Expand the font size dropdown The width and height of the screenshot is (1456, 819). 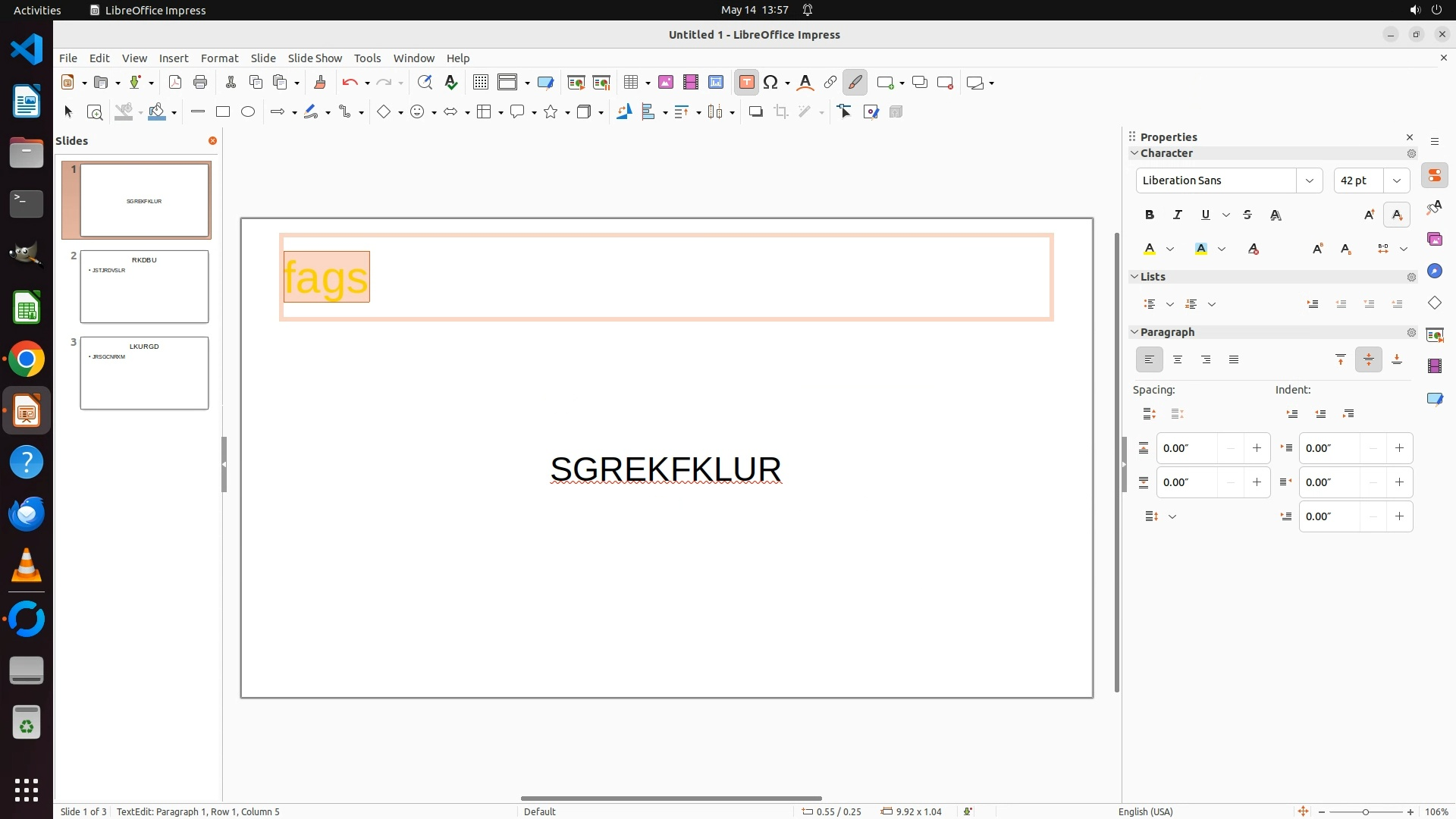pyautogui.click(x=1396, y=180)
